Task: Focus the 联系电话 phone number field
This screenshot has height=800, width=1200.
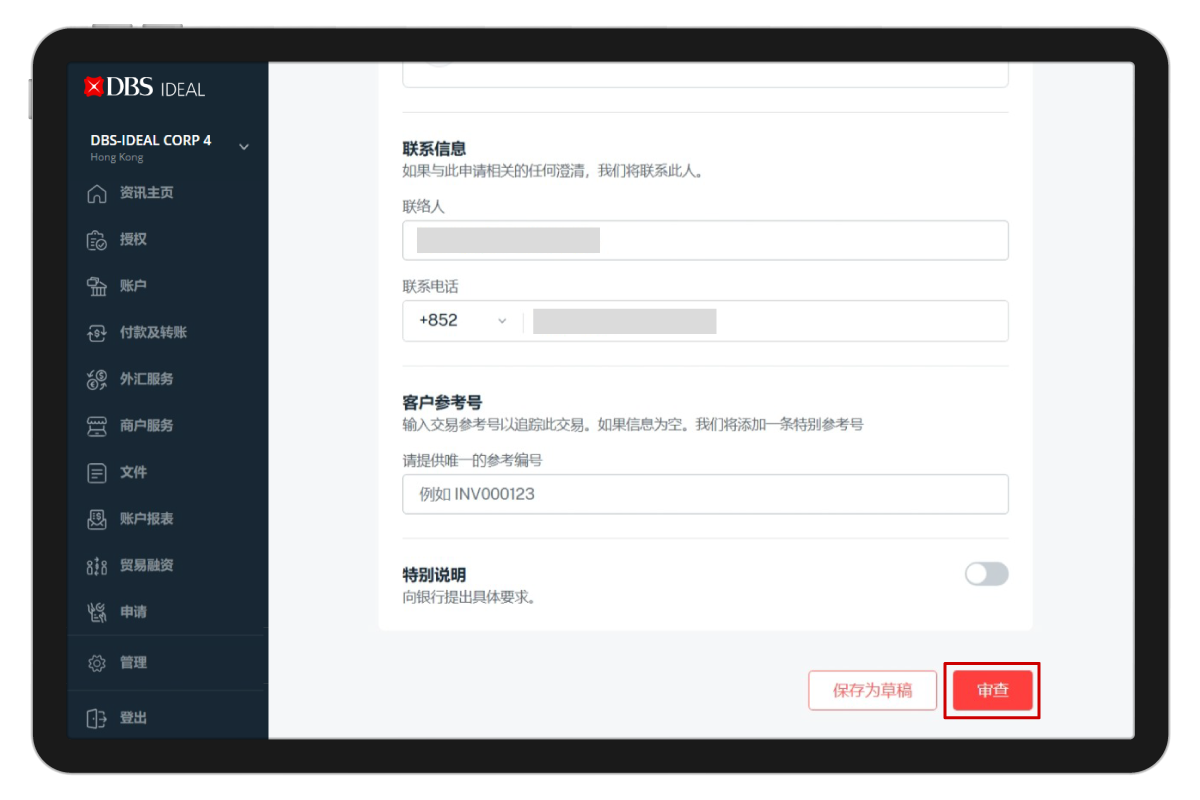Action: click(x=765, y=321)
